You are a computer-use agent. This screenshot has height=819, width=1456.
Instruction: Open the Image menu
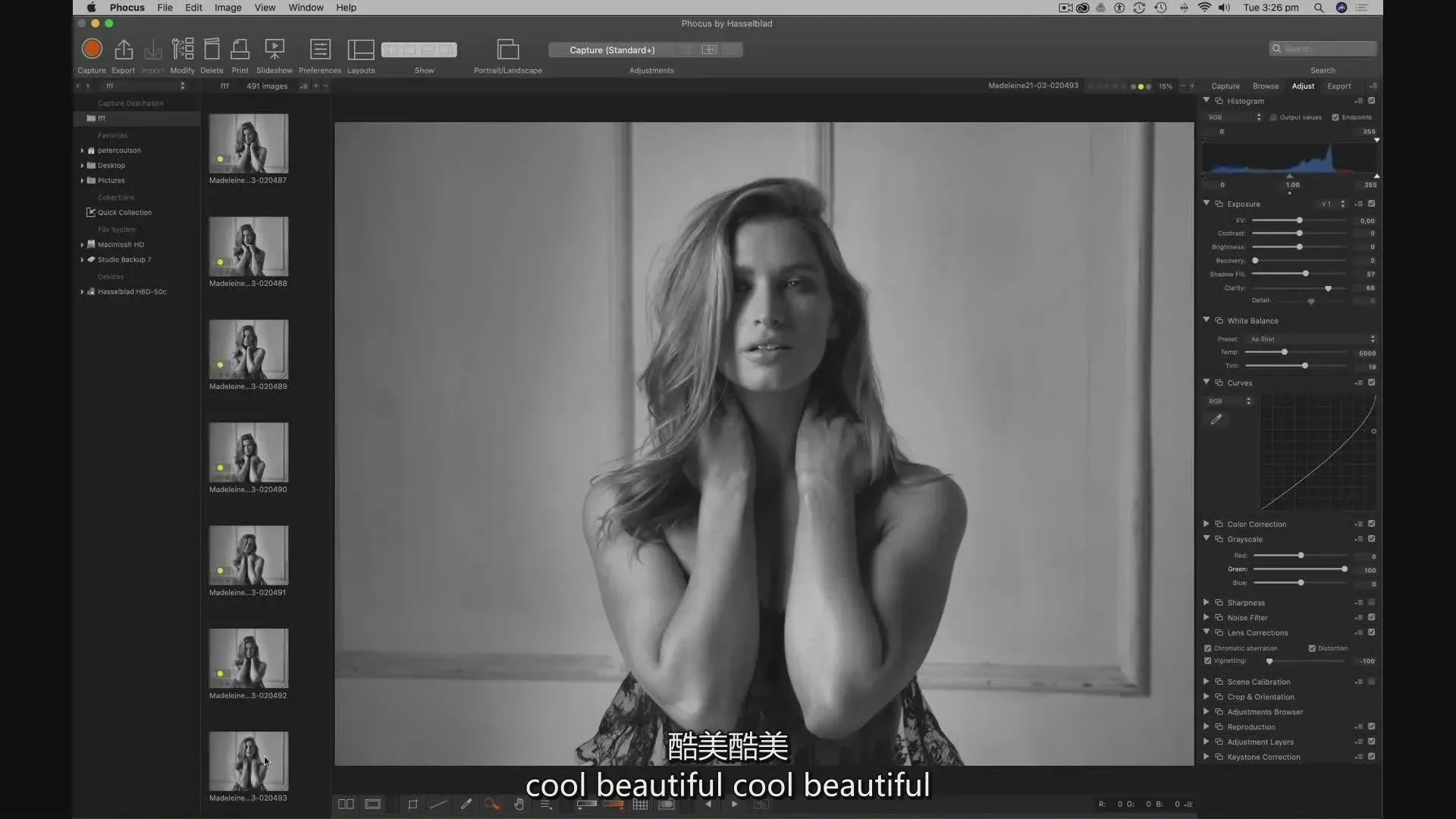pos(227,8)
